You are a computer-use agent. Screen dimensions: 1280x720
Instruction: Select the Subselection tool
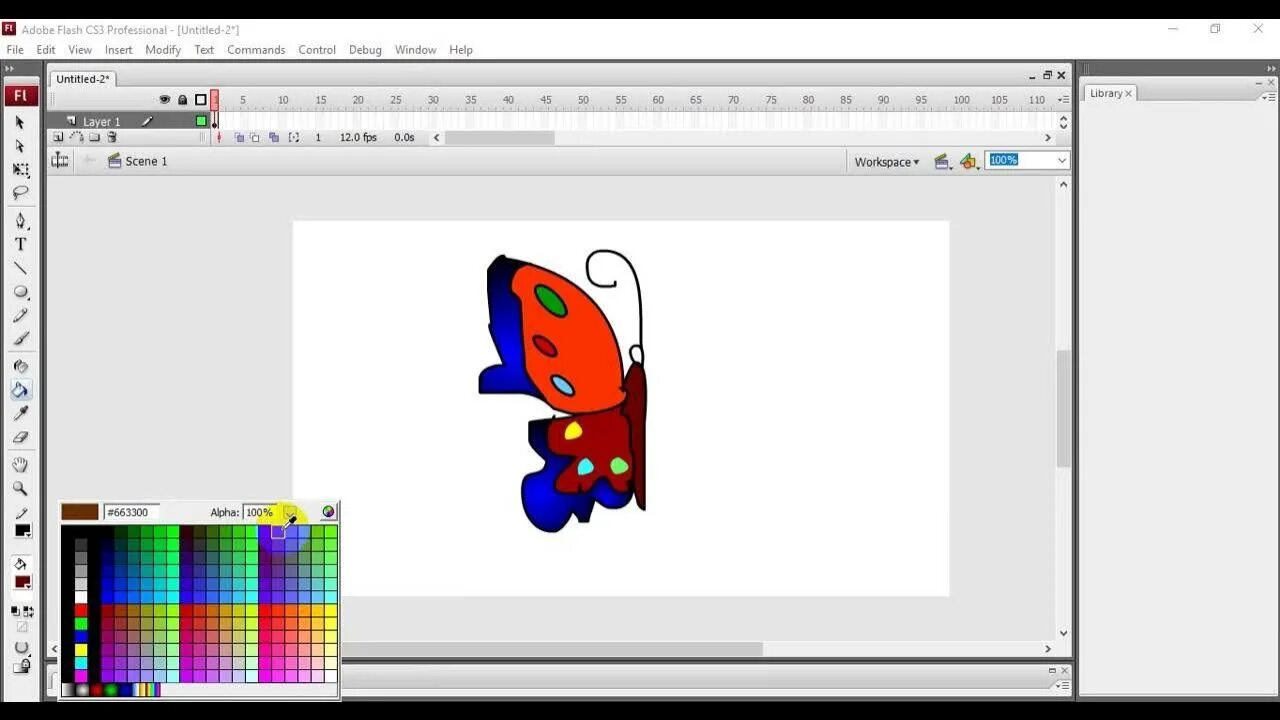(x=20, y=146)
